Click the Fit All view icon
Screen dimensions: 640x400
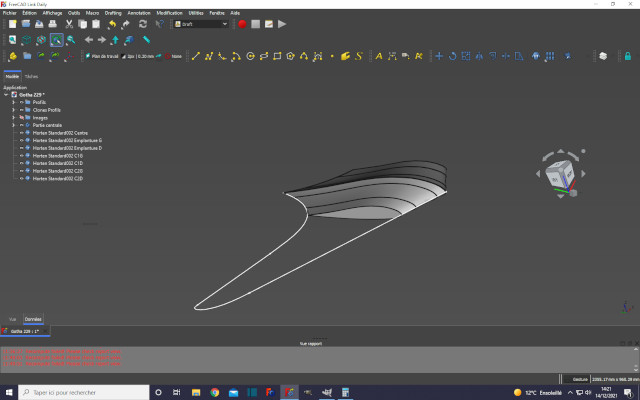(13, 40)
